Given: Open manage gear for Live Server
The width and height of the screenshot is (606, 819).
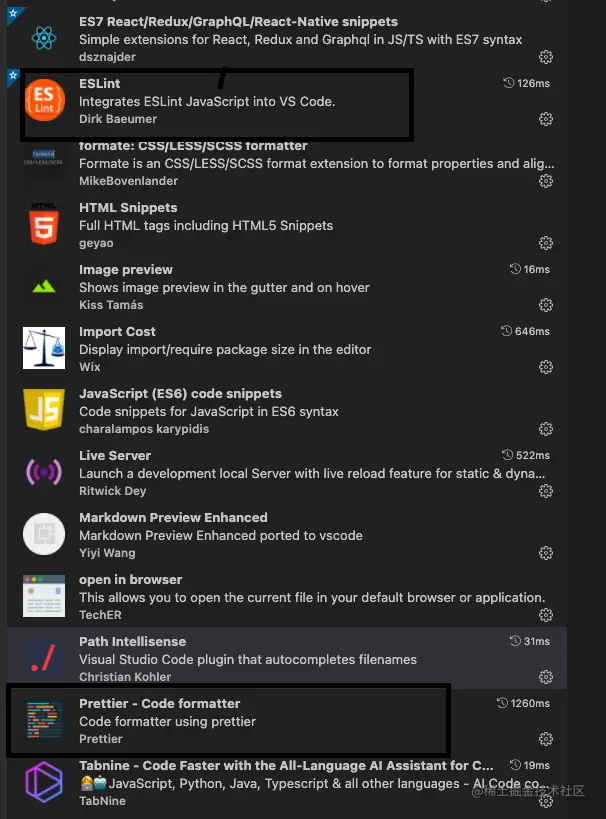Looking at the screenshot, I should (546, 491).
